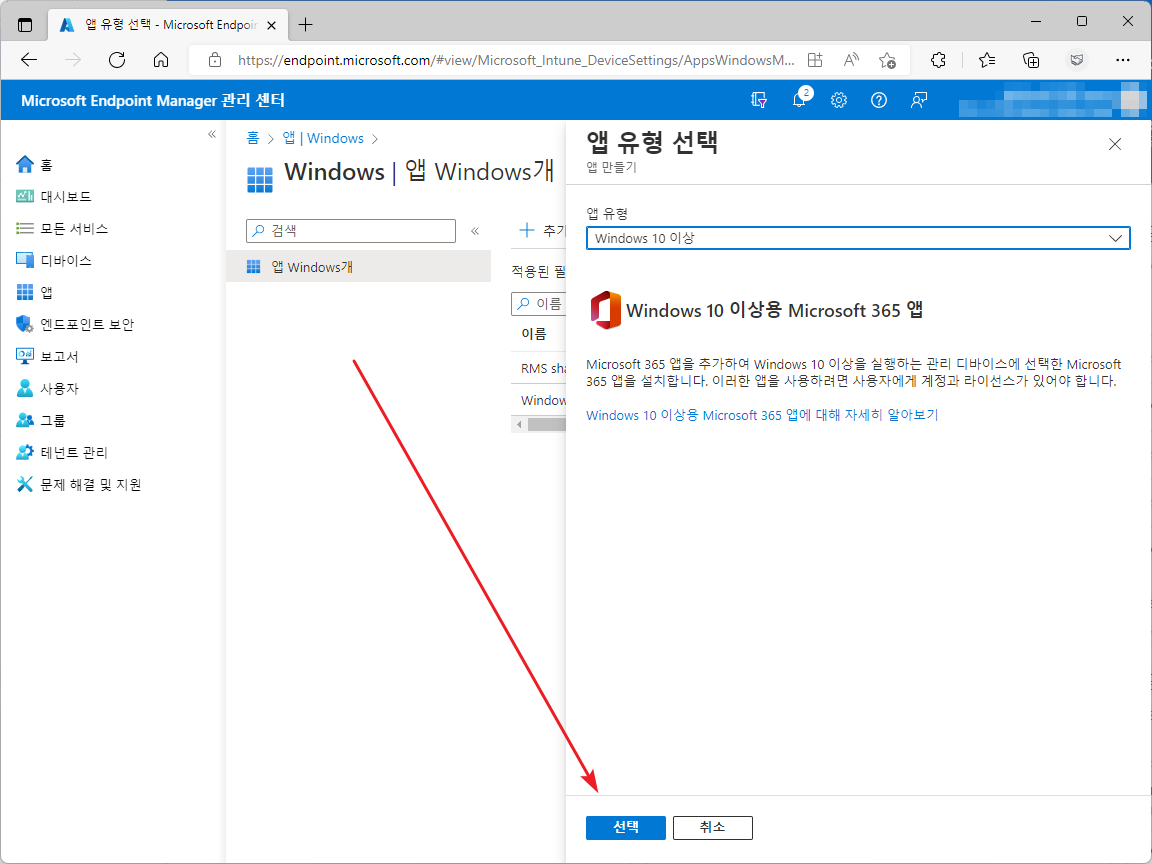The width and height of the screenshot is (1152, 864).
Task: Close the Microsoft Endpoint tab
Action: tap(271, 25)
